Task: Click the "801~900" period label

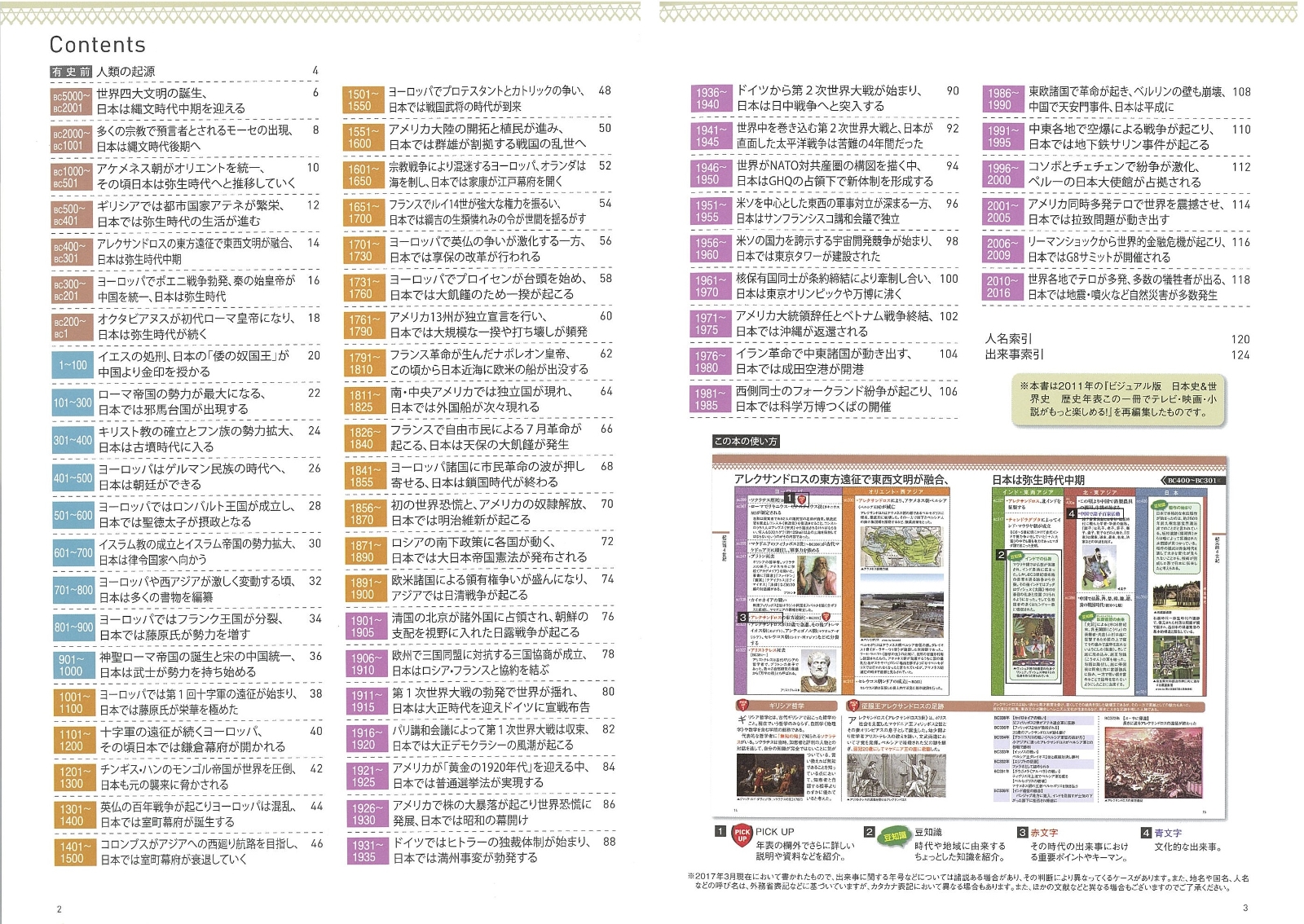Action: tap(73, 627)
